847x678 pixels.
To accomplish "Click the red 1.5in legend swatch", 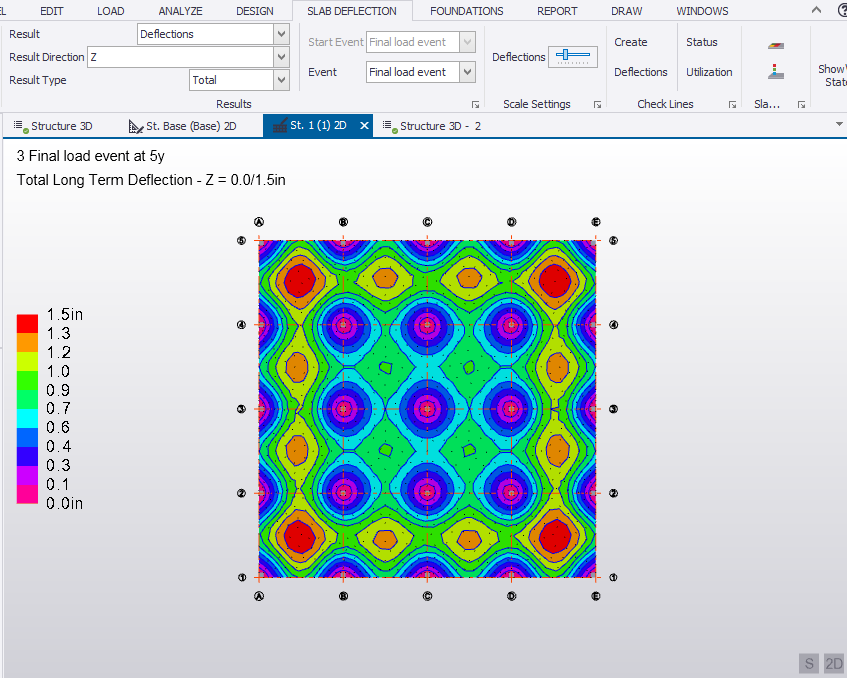I will pyautogui.click(x=27, y=322).
